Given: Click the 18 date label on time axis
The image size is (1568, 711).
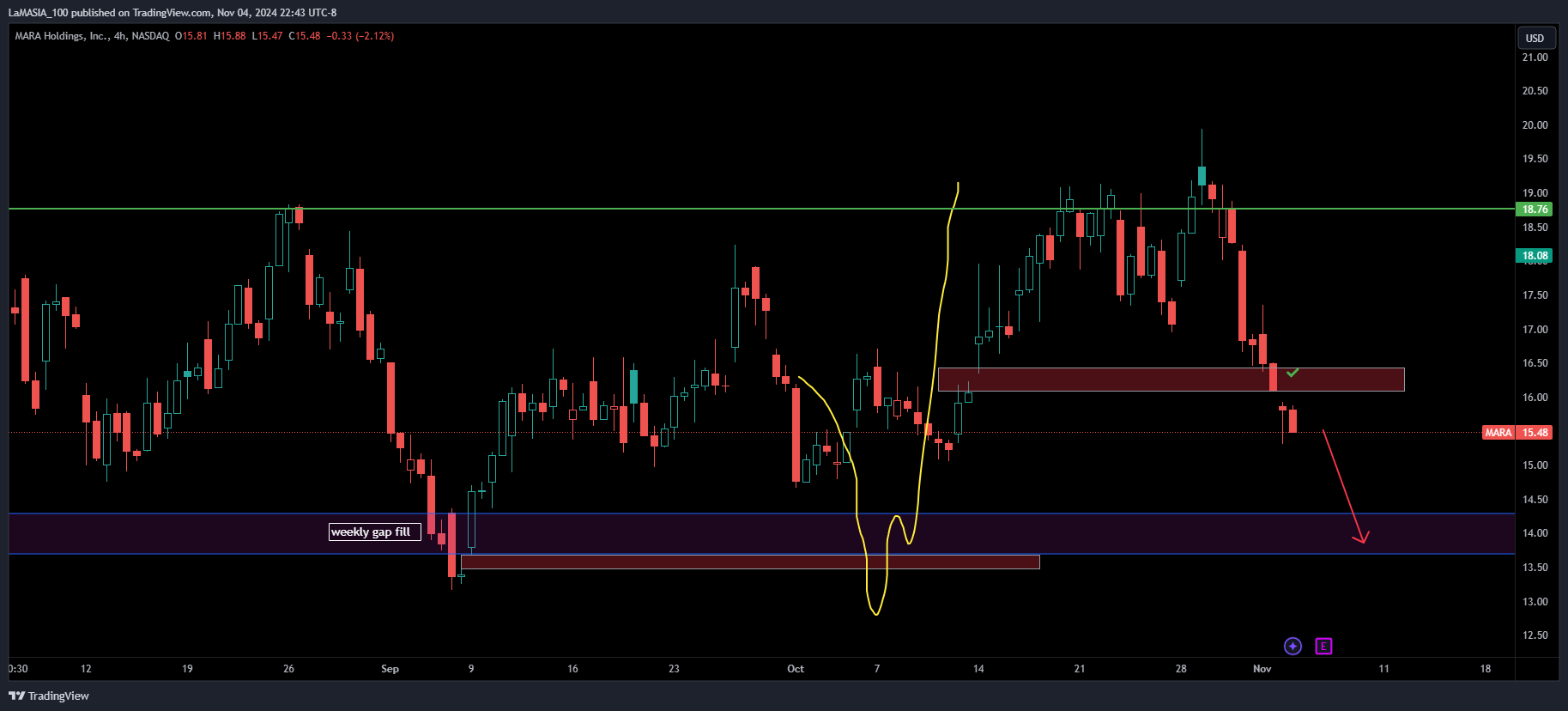Looking at the screenshot, I should tap(1486, 669).
